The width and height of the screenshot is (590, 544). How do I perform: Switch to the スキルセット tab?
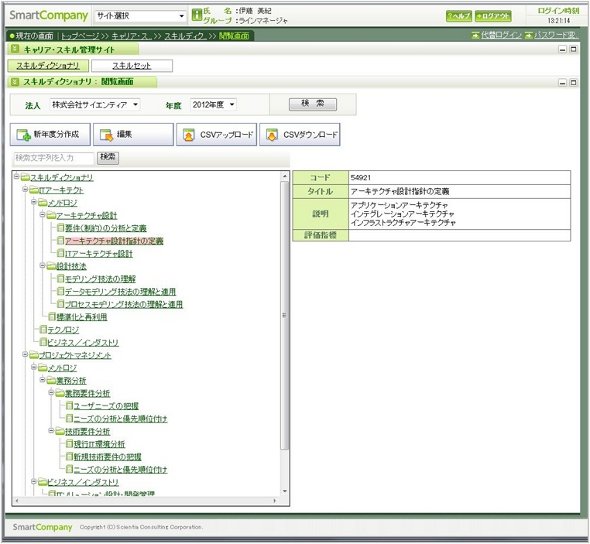coord(132,66)
